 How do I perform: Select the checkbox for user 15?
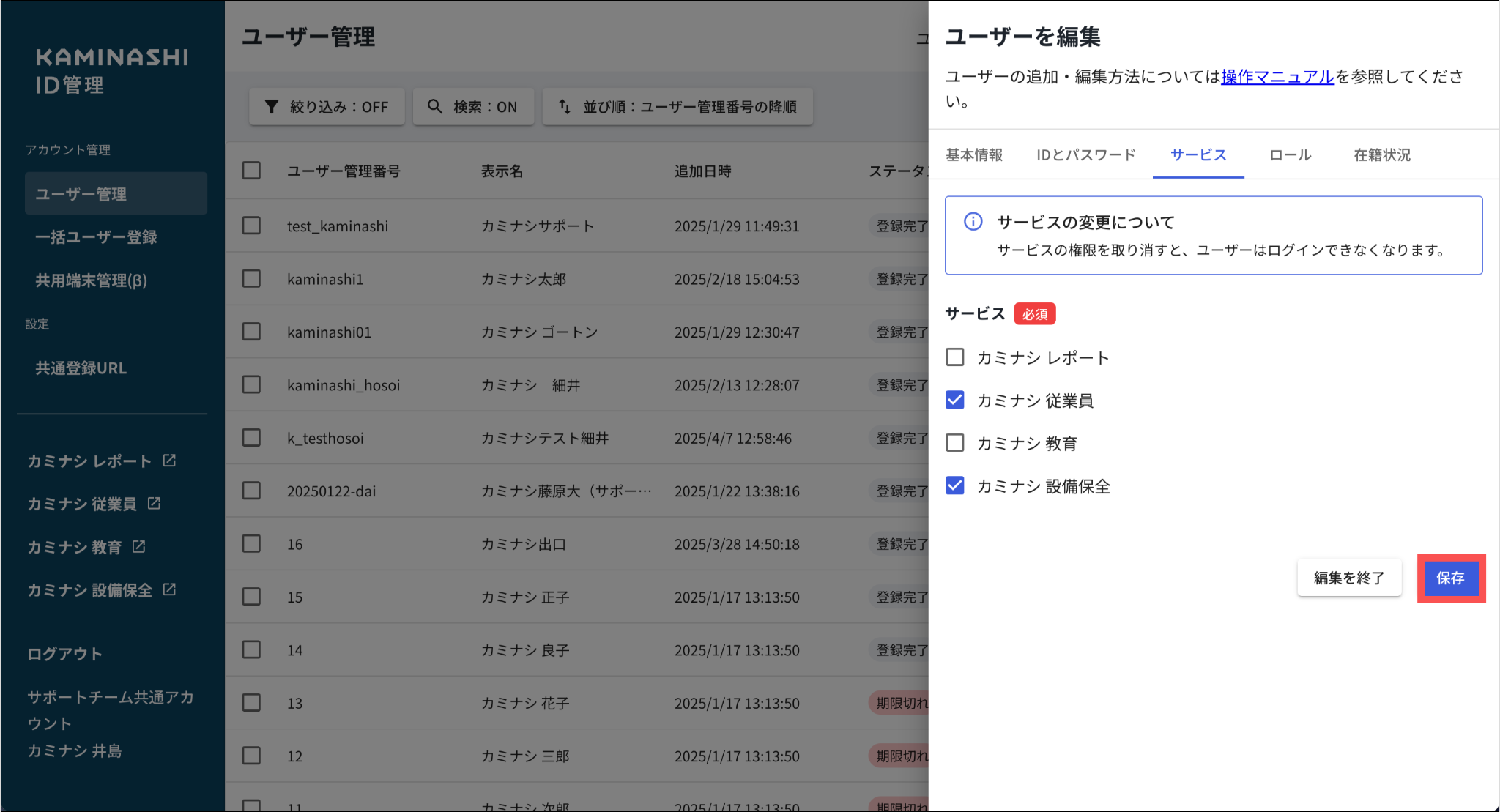coord(251,597)
